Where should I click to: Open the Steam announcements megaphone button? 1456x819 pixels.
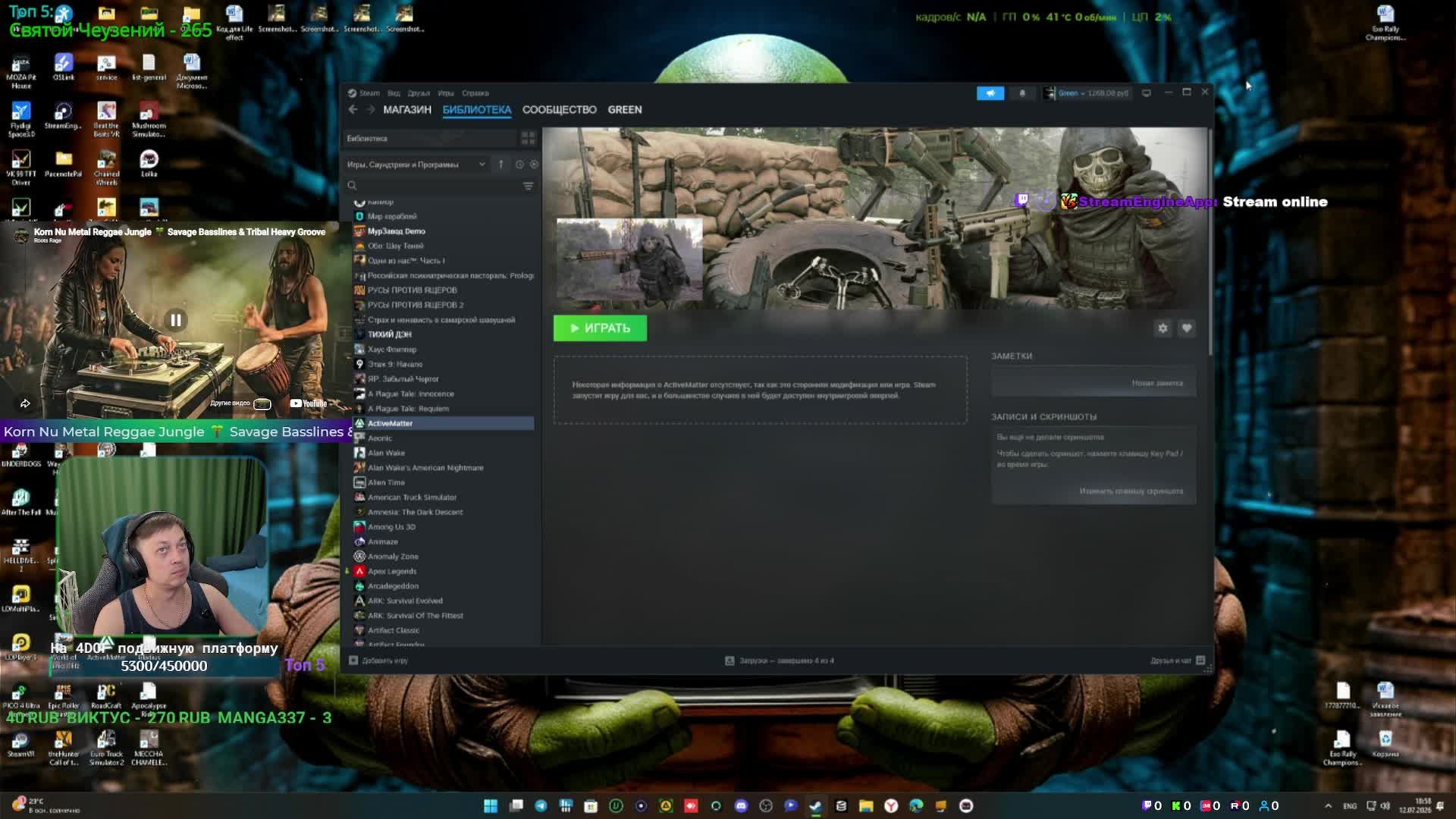pyautogui.click(x=990, y=93)
